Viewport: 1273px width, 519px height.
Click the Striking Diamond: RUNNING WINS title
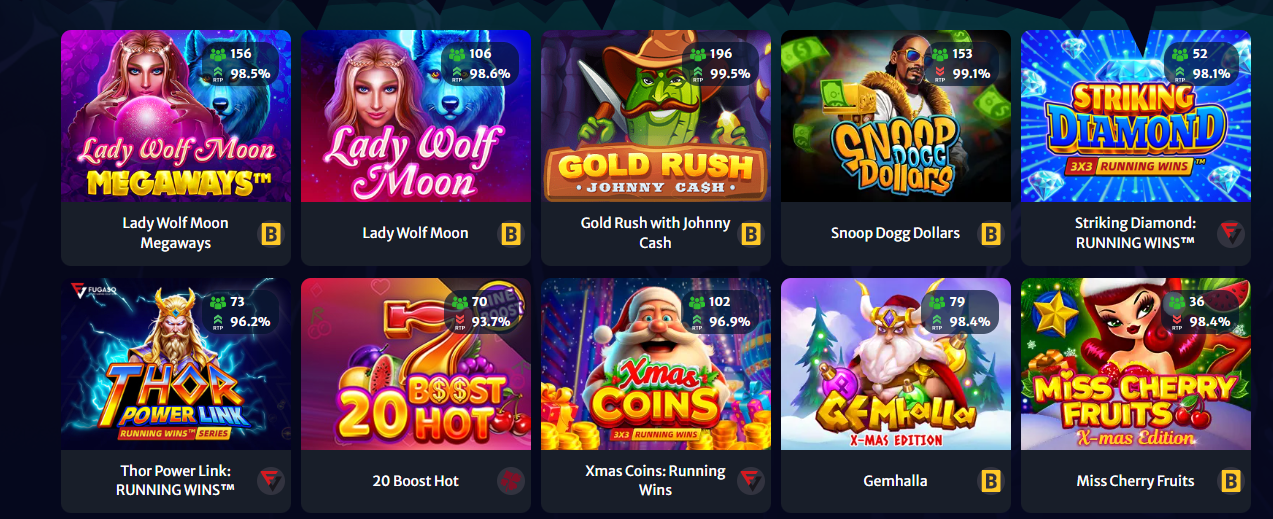[1135, 233]
